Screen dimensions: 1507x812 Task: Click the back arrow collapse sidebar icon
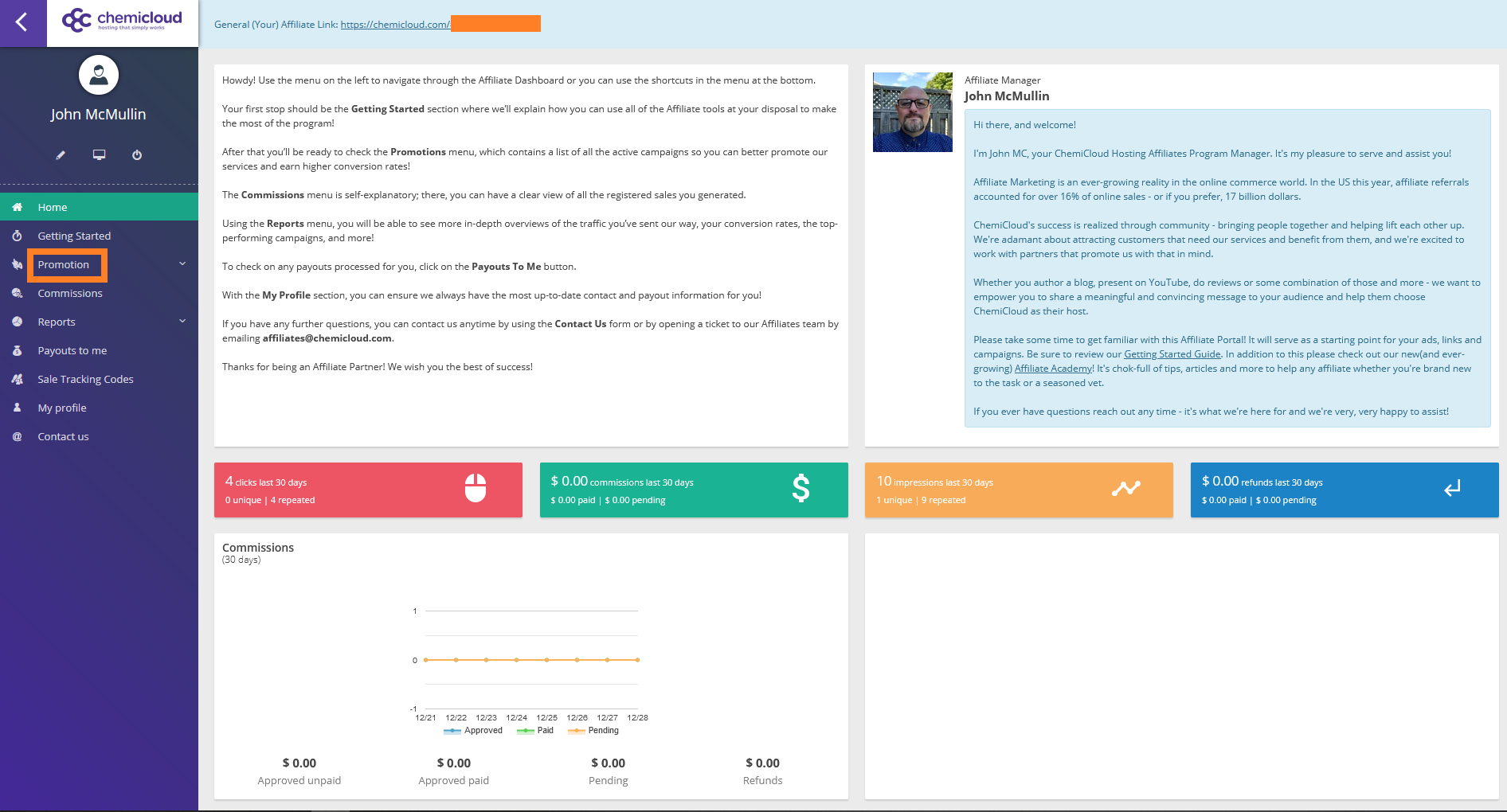click(x=22, y=22)
